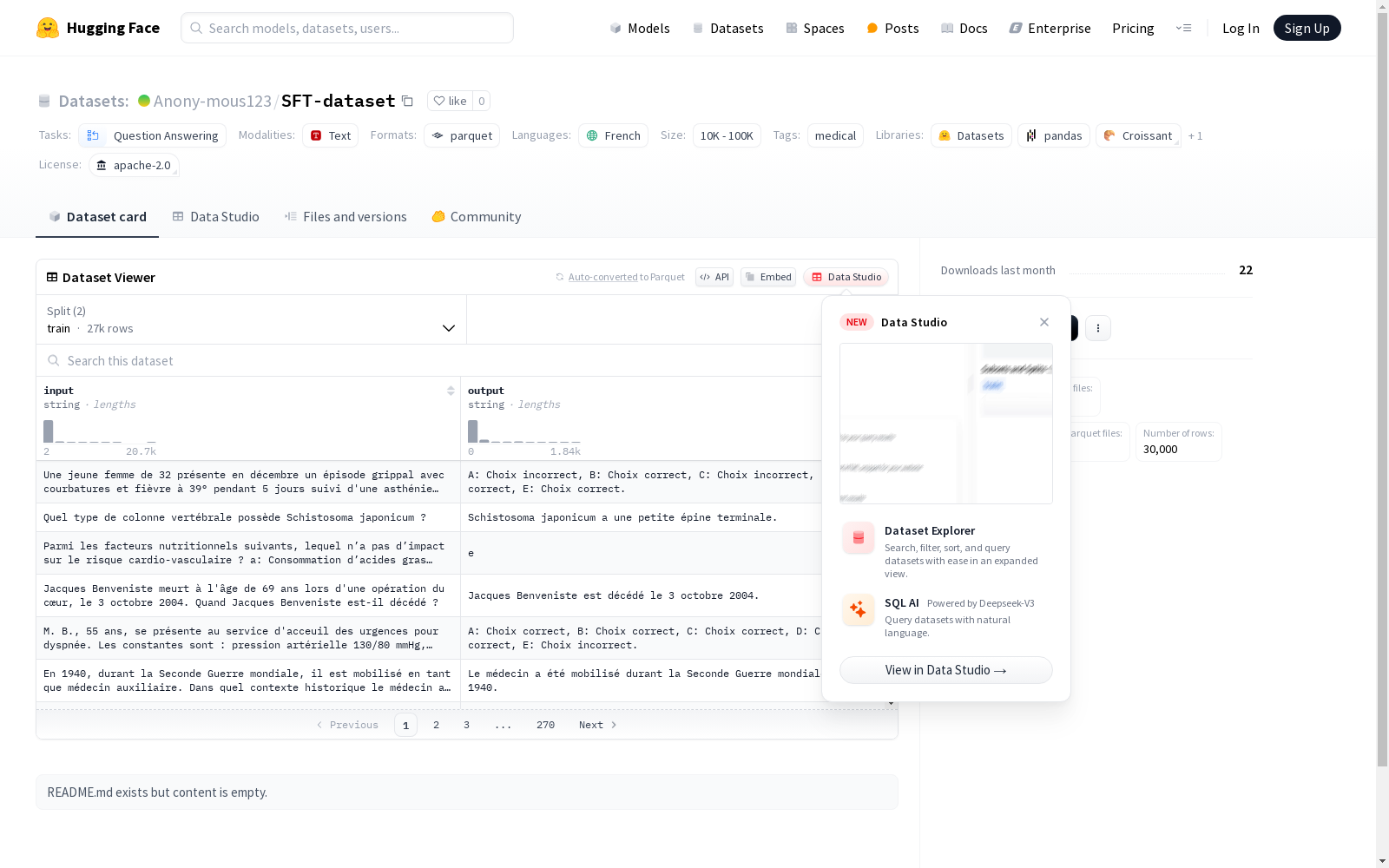This screenshot has width=1389, height=868.
Task: Click the Croissant library tag
Action: point(1138,135)
